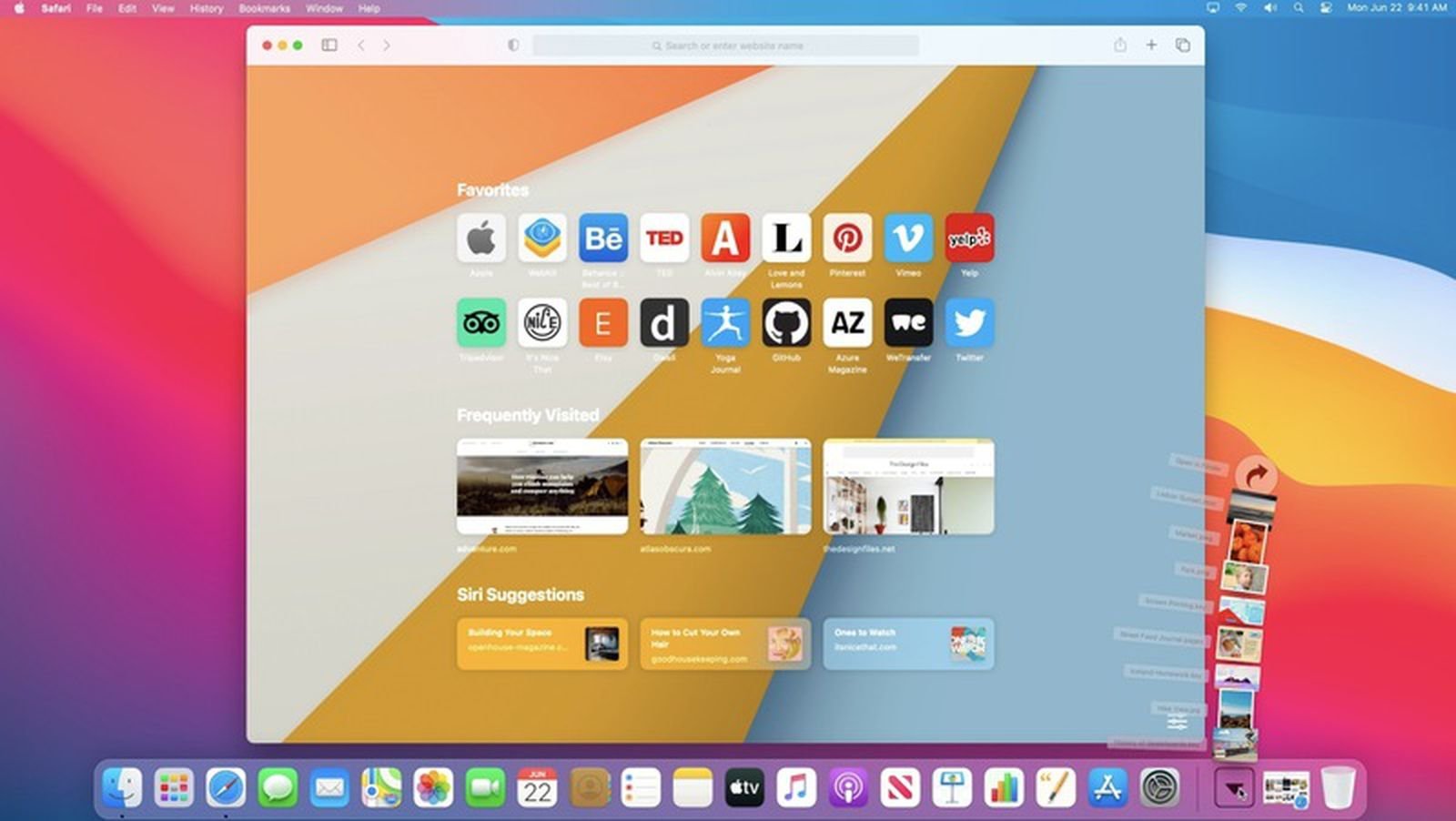Open the Behance favorite
This screenshot has width=1456, height=821.
(x=603, y=238)
